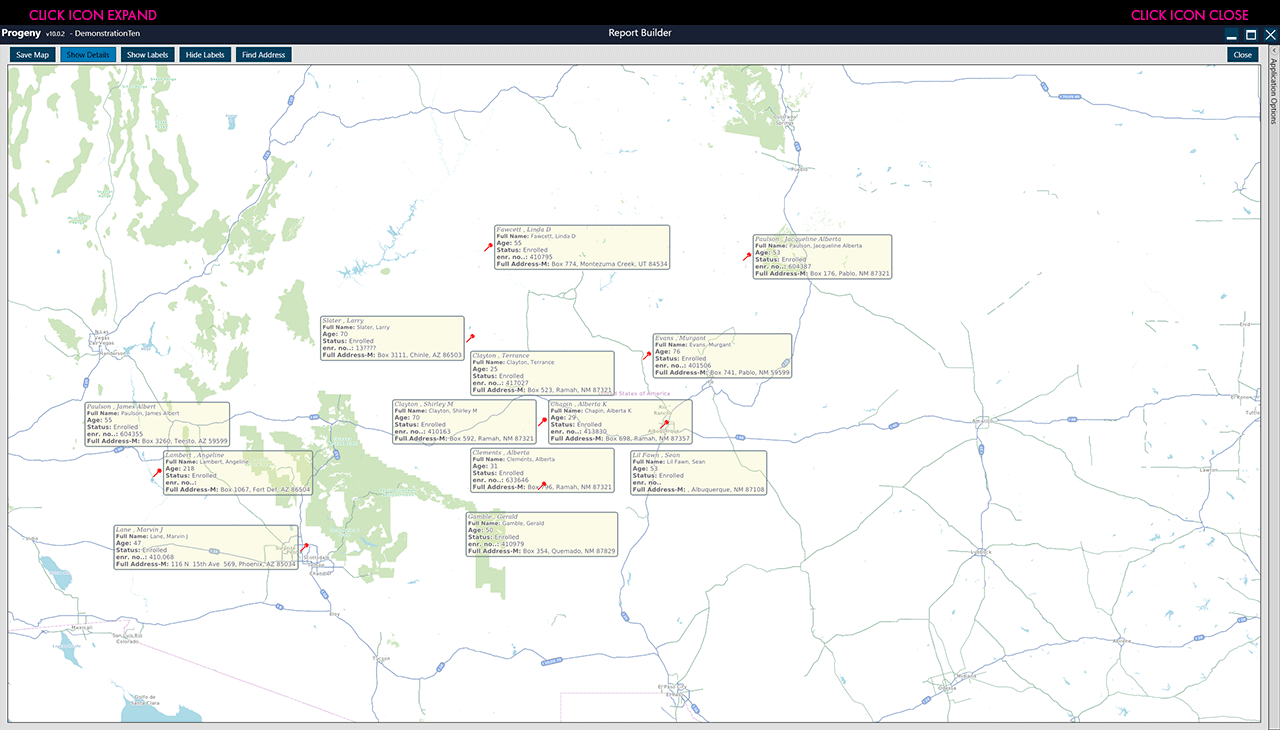Minimize the Progeny window
The width and height of the screenshot is (1280, 730).
[1231, 34]
